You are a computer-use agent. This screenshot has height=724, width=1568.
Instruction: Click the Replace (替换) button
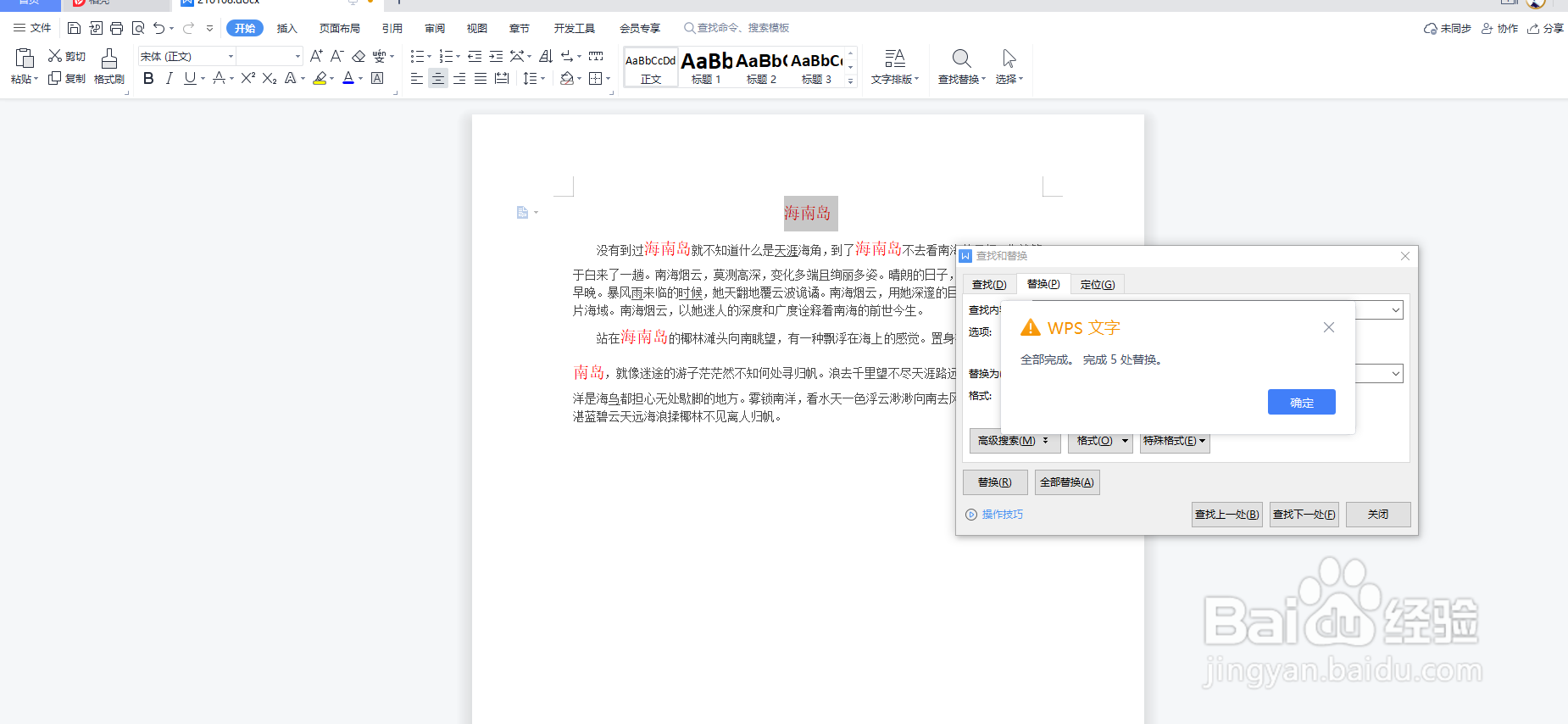tap(995, 482)
